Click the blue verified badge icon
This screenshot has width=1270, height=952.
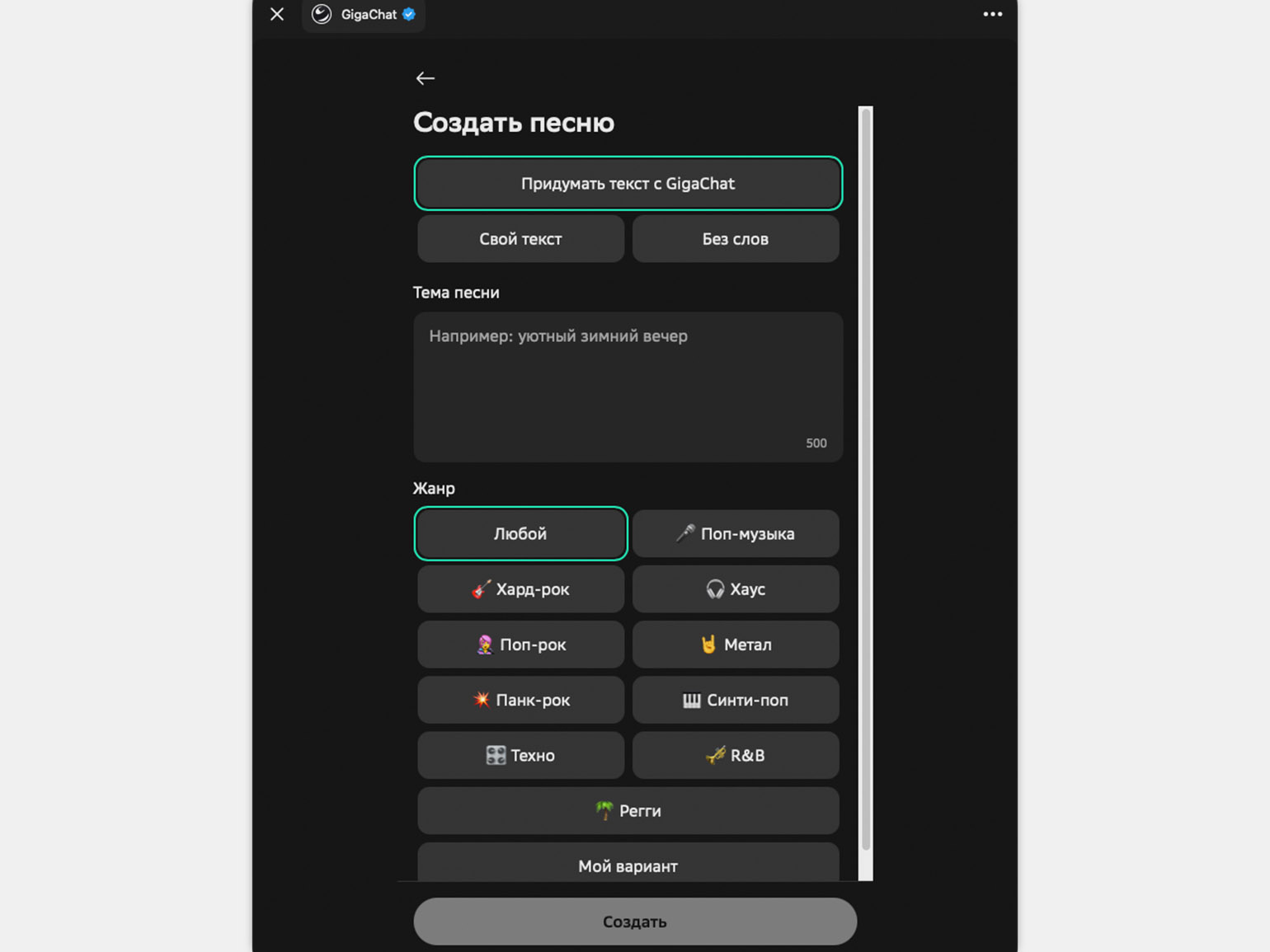pos(409,14)
